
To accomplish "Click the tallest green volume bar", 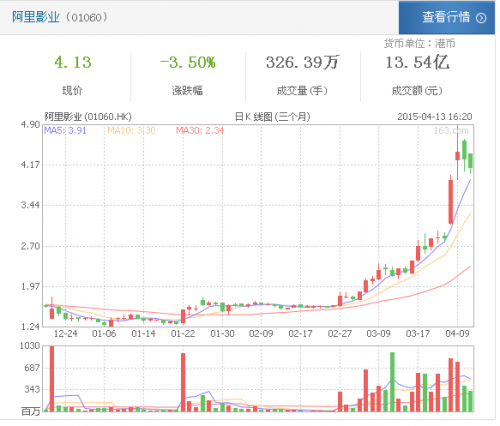I will tap(392, 382).
